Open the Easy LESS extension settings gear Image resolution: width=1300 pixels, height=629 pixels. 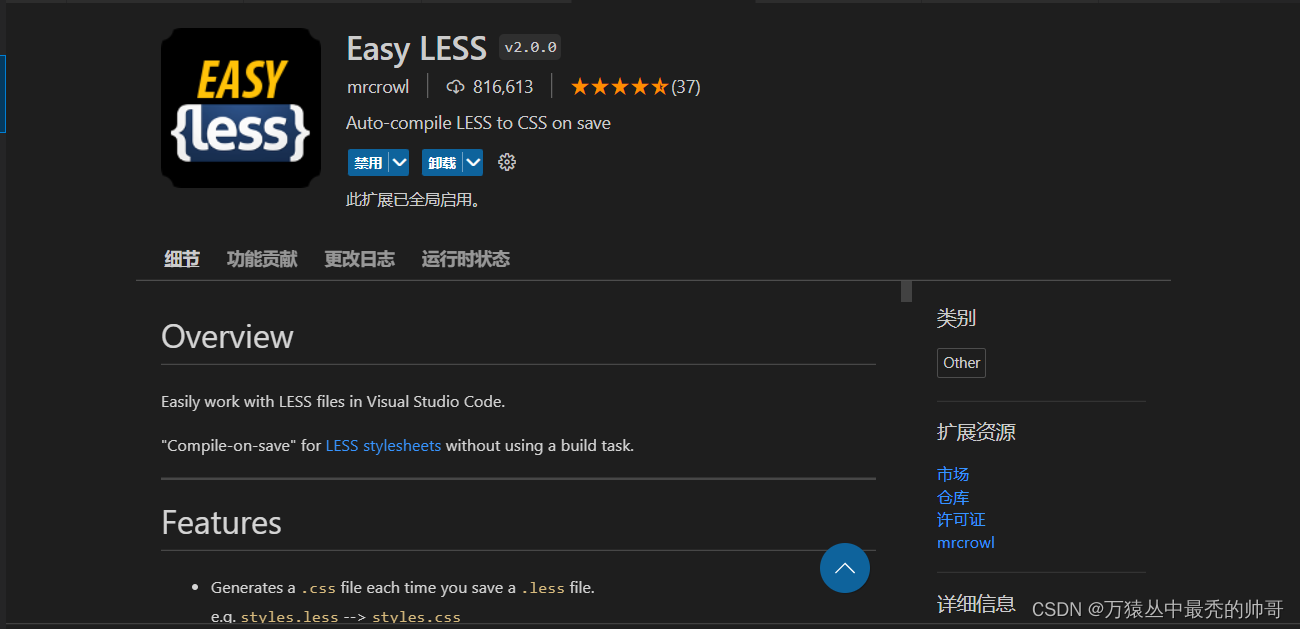(x=506, y=161)
